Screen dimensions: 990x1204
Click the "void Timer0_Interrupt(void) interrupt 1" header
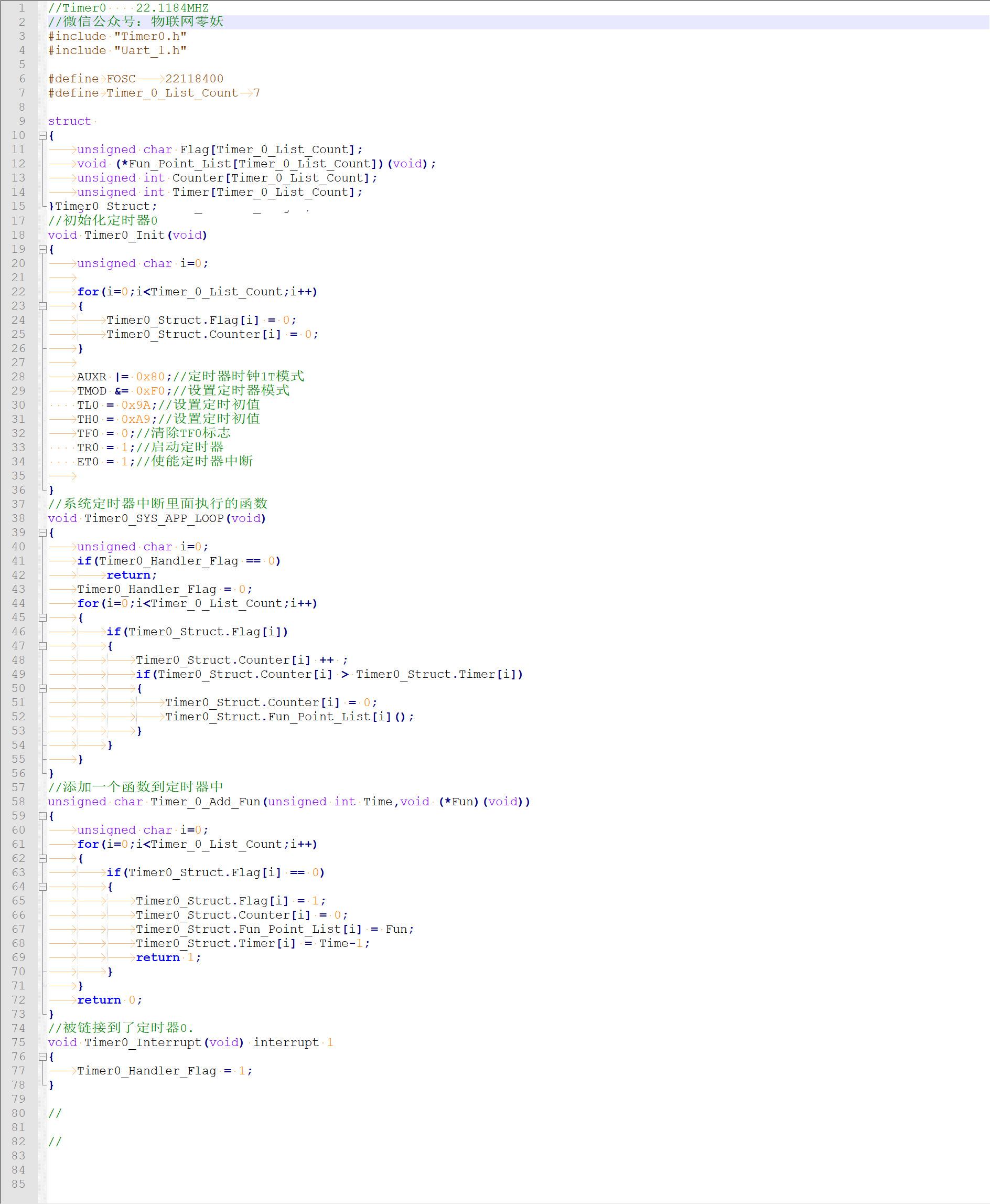pos(190,1042)
